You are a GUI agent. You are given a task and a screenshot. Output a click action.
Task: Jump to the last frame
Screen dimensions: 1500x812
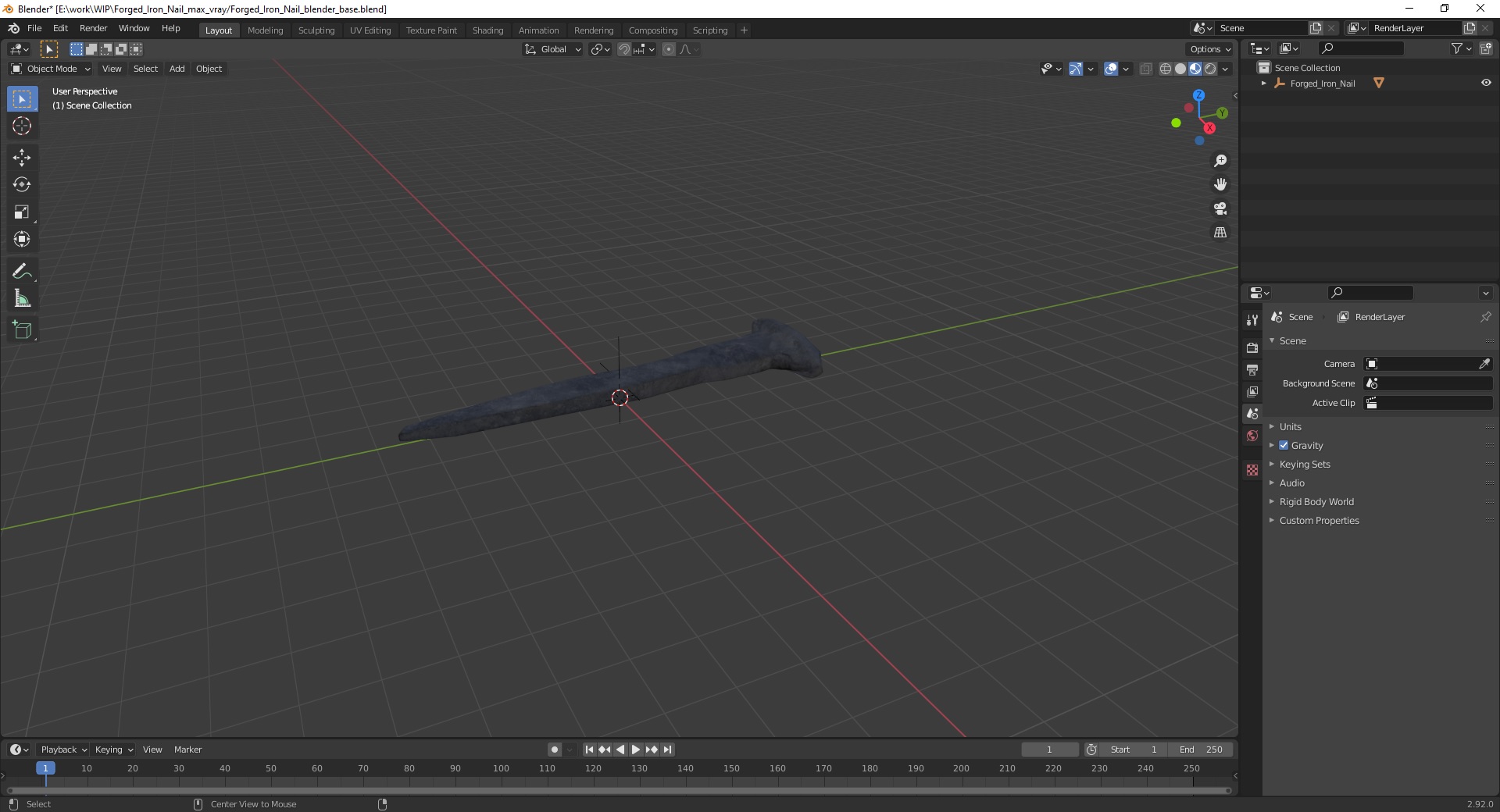[x=667, y=750]
